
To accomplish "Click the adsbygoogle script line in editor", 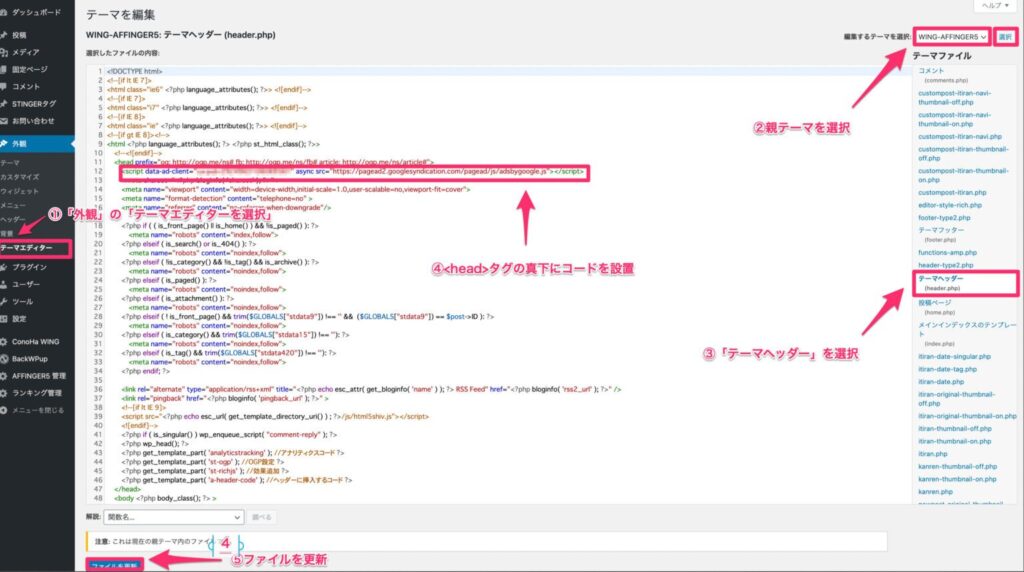I will (x=353, y=172).
